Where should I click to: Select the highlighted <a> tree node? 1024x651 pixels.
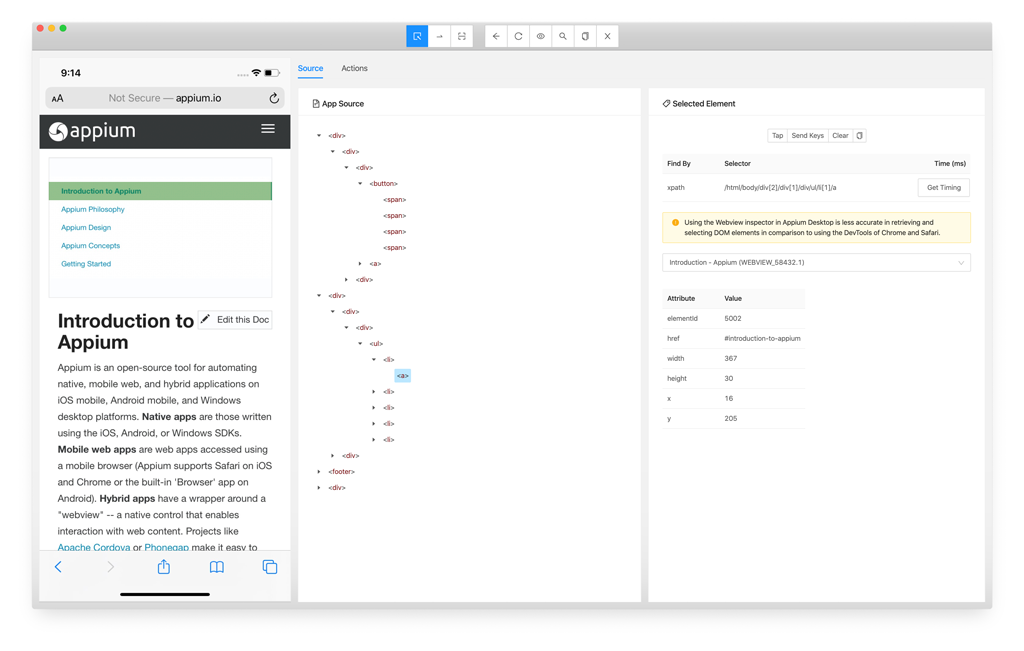403,375
